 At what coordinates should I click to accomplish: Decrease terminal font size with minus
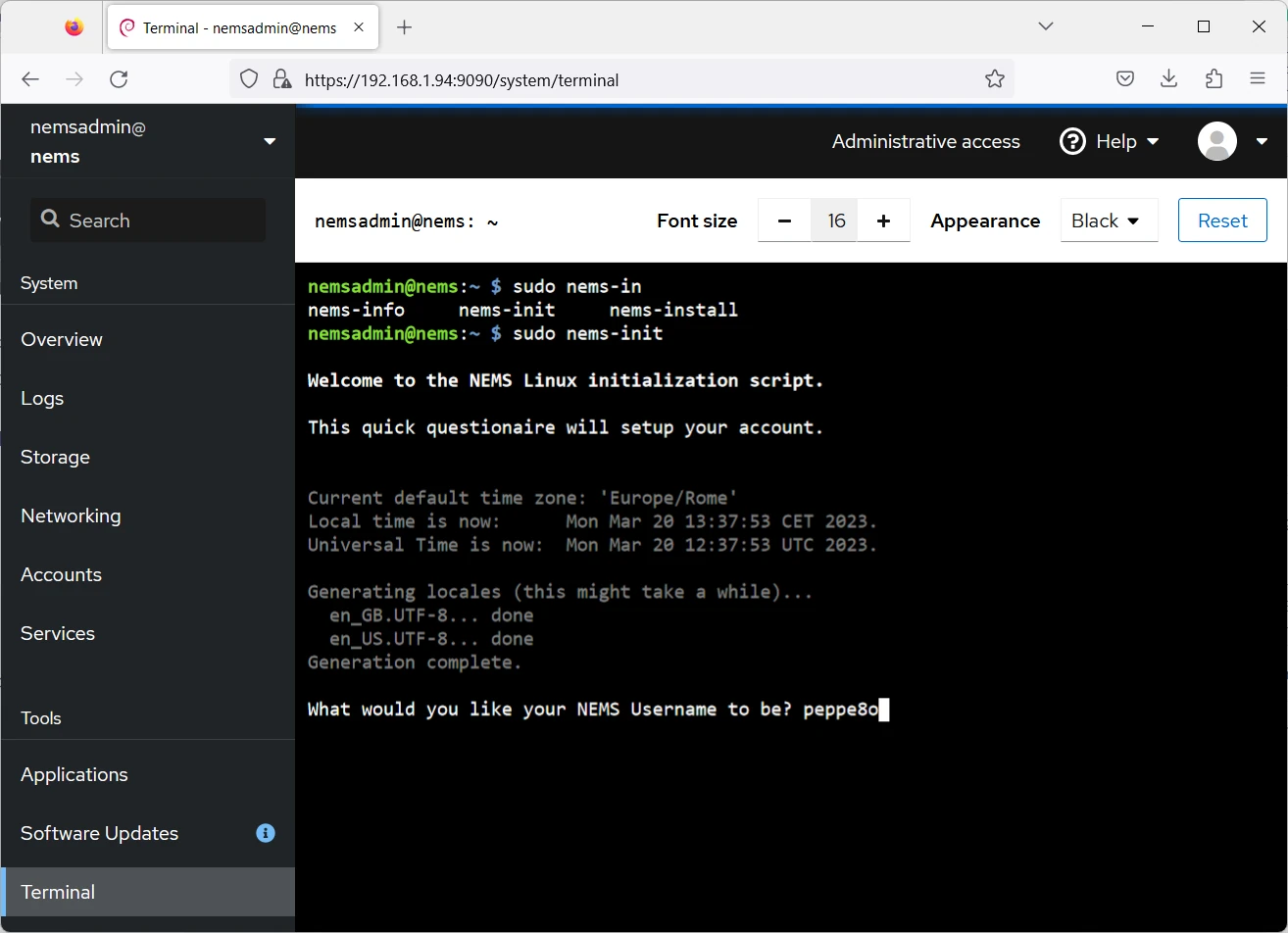point(784,221)
